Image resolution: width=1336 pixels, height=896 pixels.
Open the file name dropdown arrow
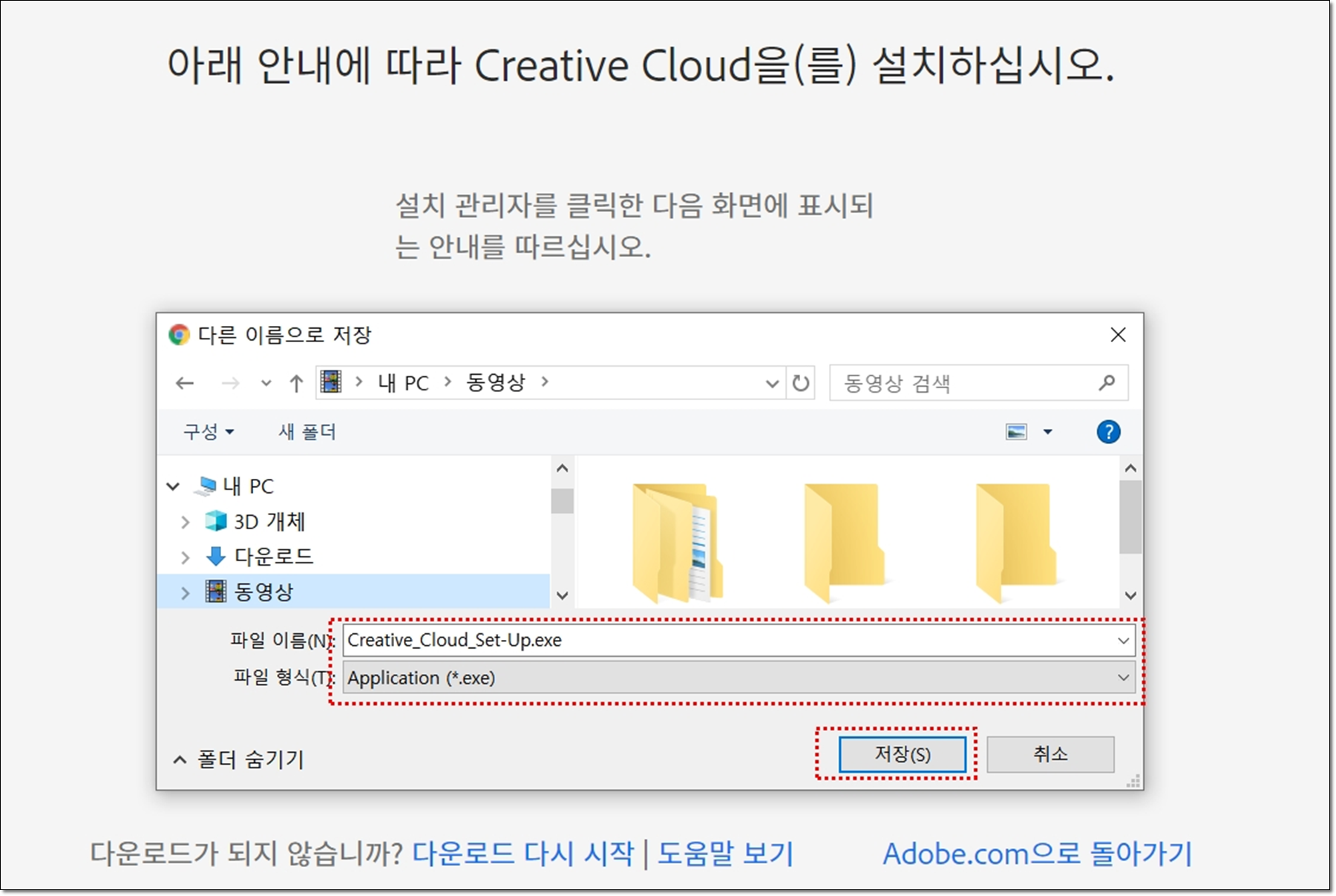tap(1124, 640)
